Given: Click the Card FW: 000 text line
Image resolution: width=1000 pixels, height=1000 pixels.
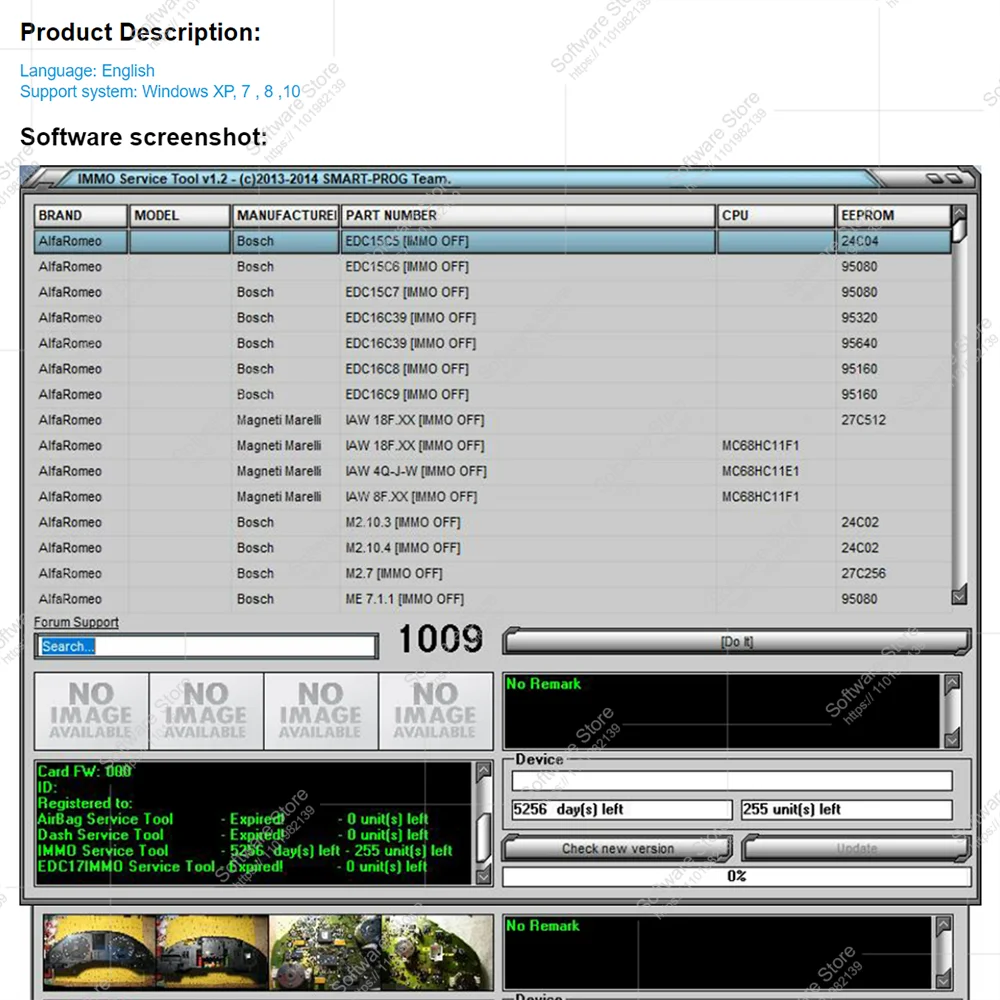Looking at the screenshot, I should (x=84, y=771).
